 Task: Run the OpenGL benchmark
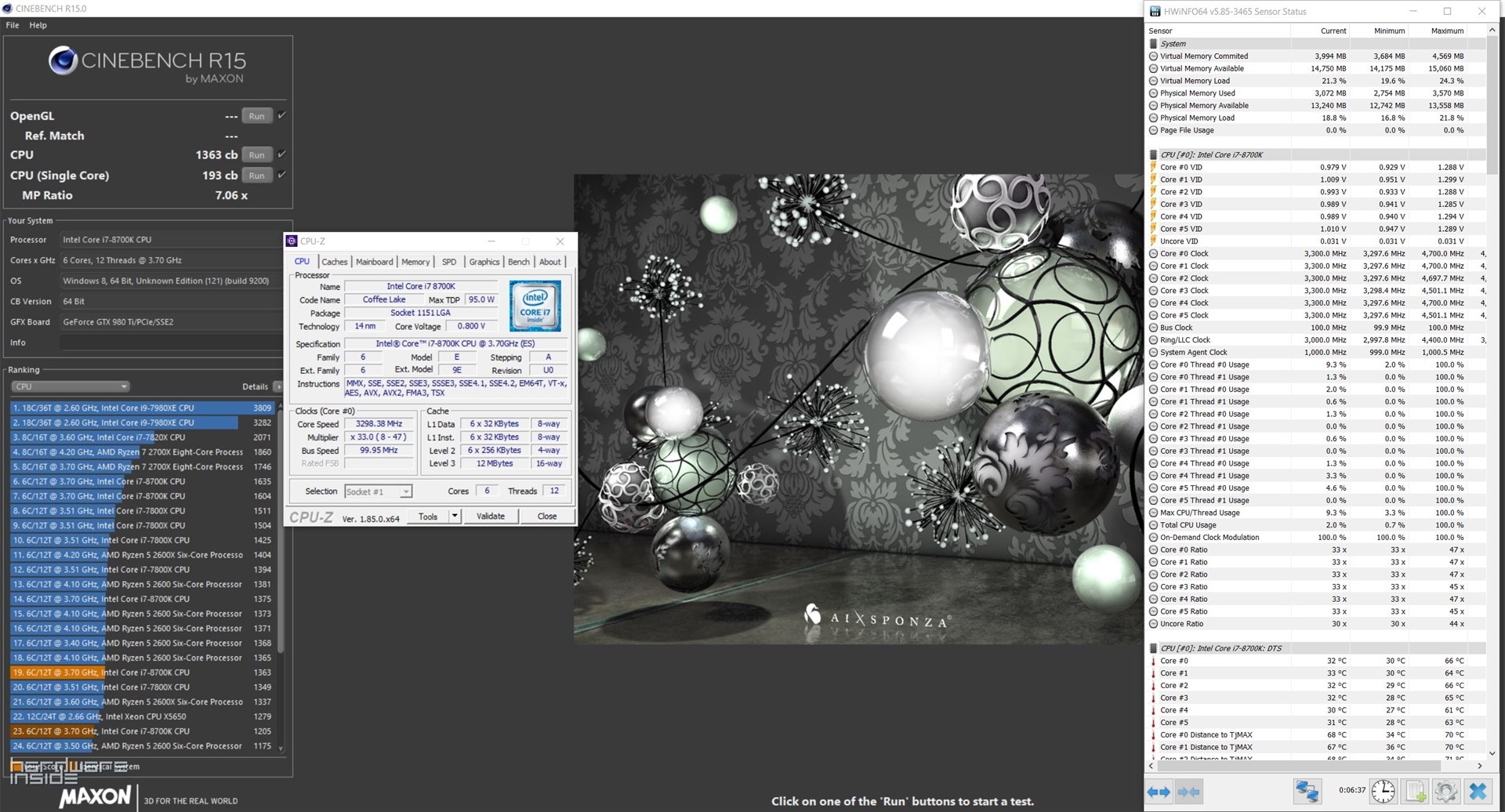(256, 116)
